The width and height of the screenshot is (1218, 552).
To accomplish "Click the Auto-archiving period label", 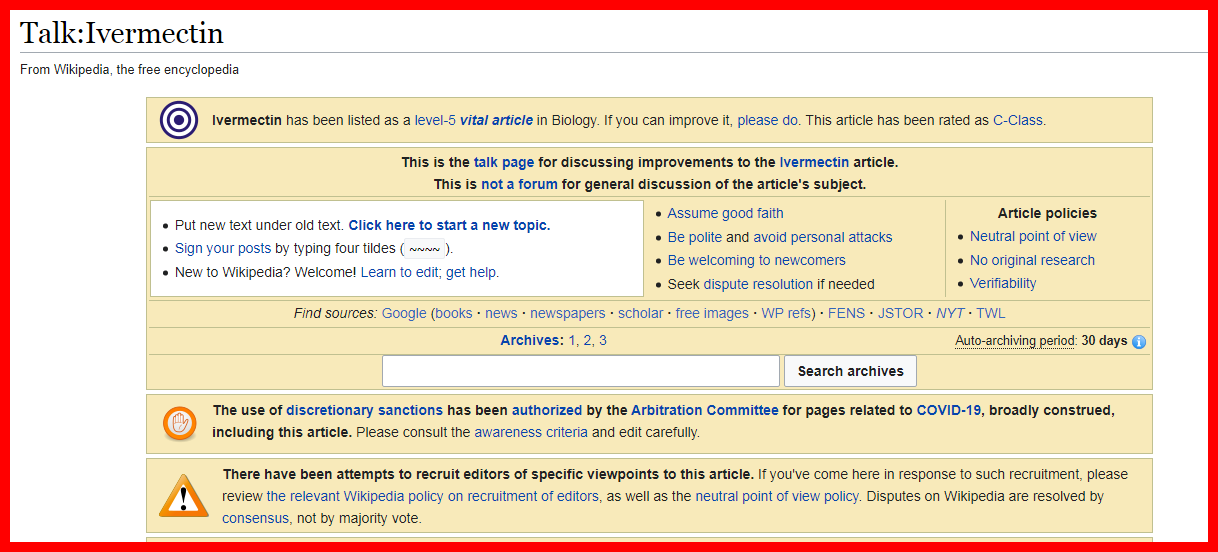I will coord(1015,341).
